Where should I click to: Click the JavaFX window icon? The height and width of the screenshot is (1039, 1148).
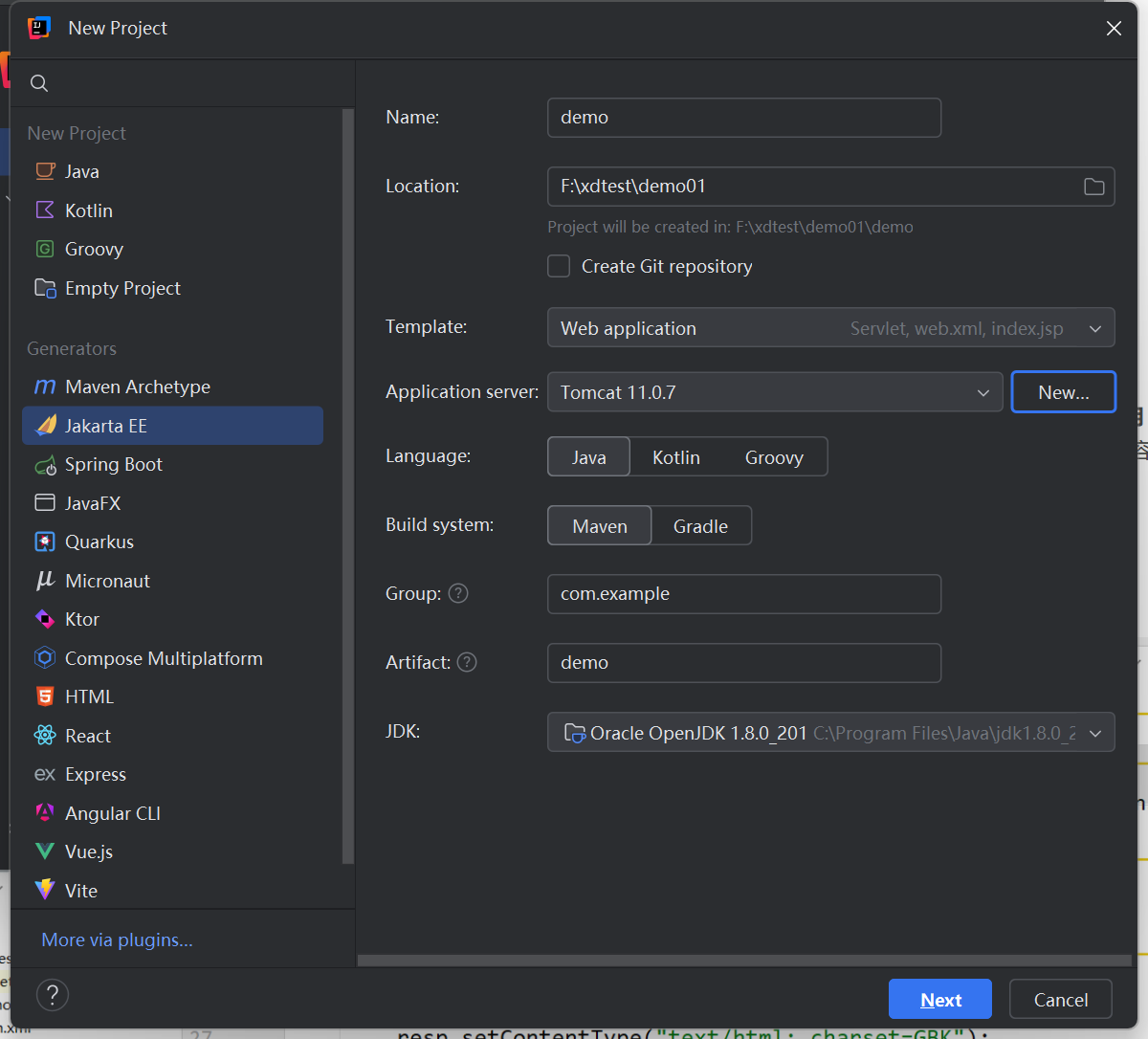coord(45,503)
